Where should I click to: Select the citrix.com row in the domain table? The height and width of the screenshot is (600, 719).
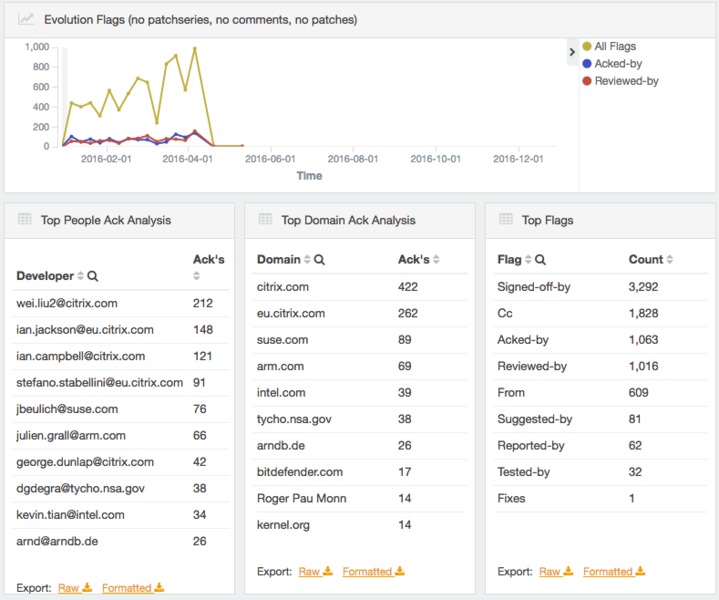coord(282,287)
